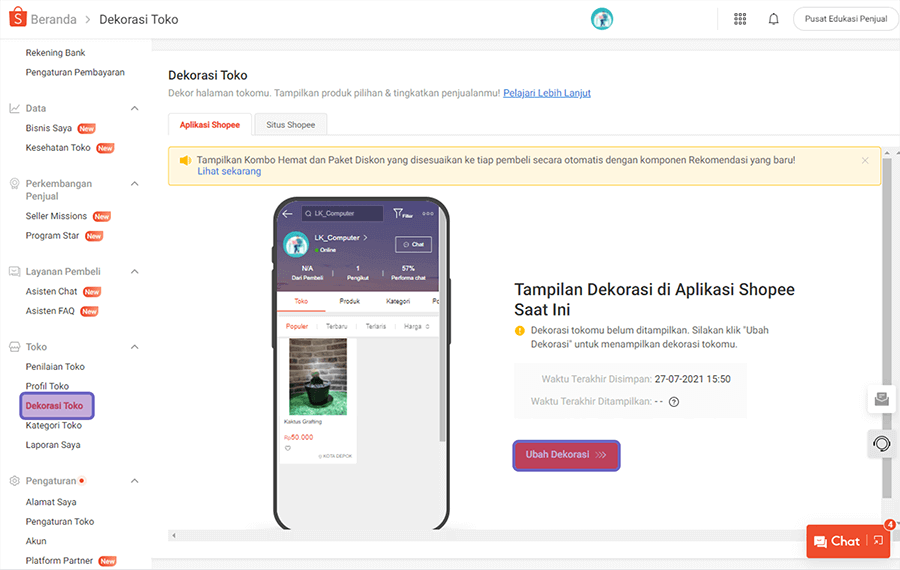Click the three-dots menu in phone preview
900x570 pixels.
click(428, 214)
